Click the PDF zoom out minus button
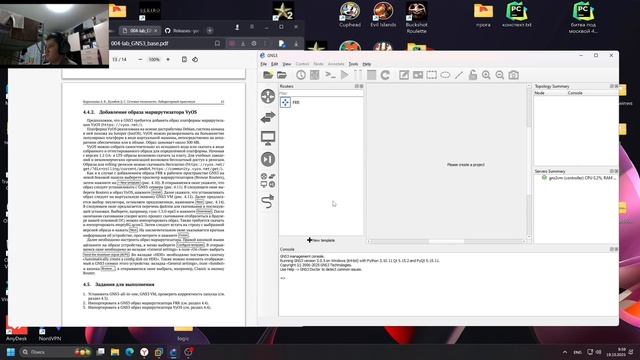 tap(140, 60)
